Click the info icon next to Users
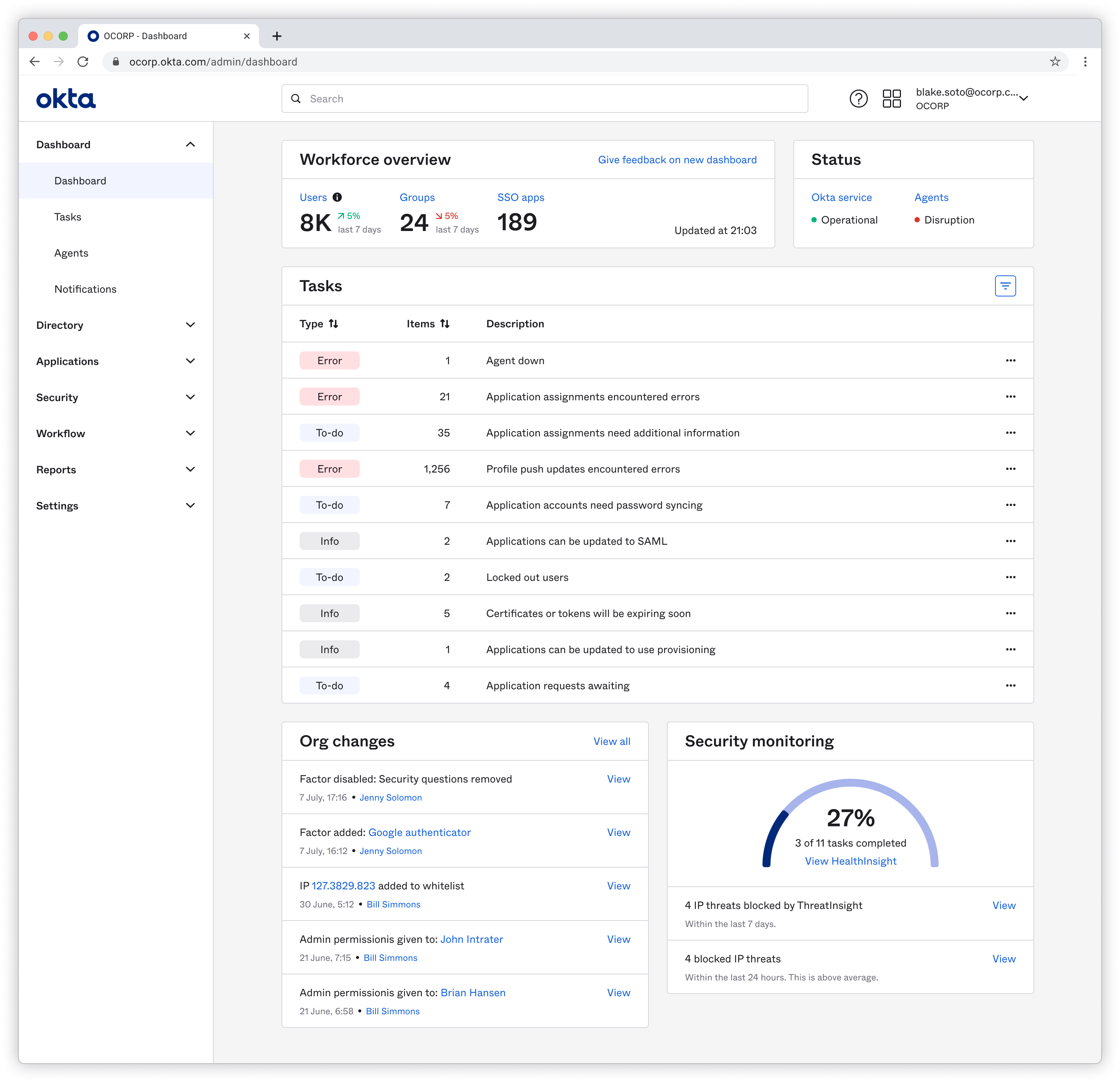 [337, 197]
